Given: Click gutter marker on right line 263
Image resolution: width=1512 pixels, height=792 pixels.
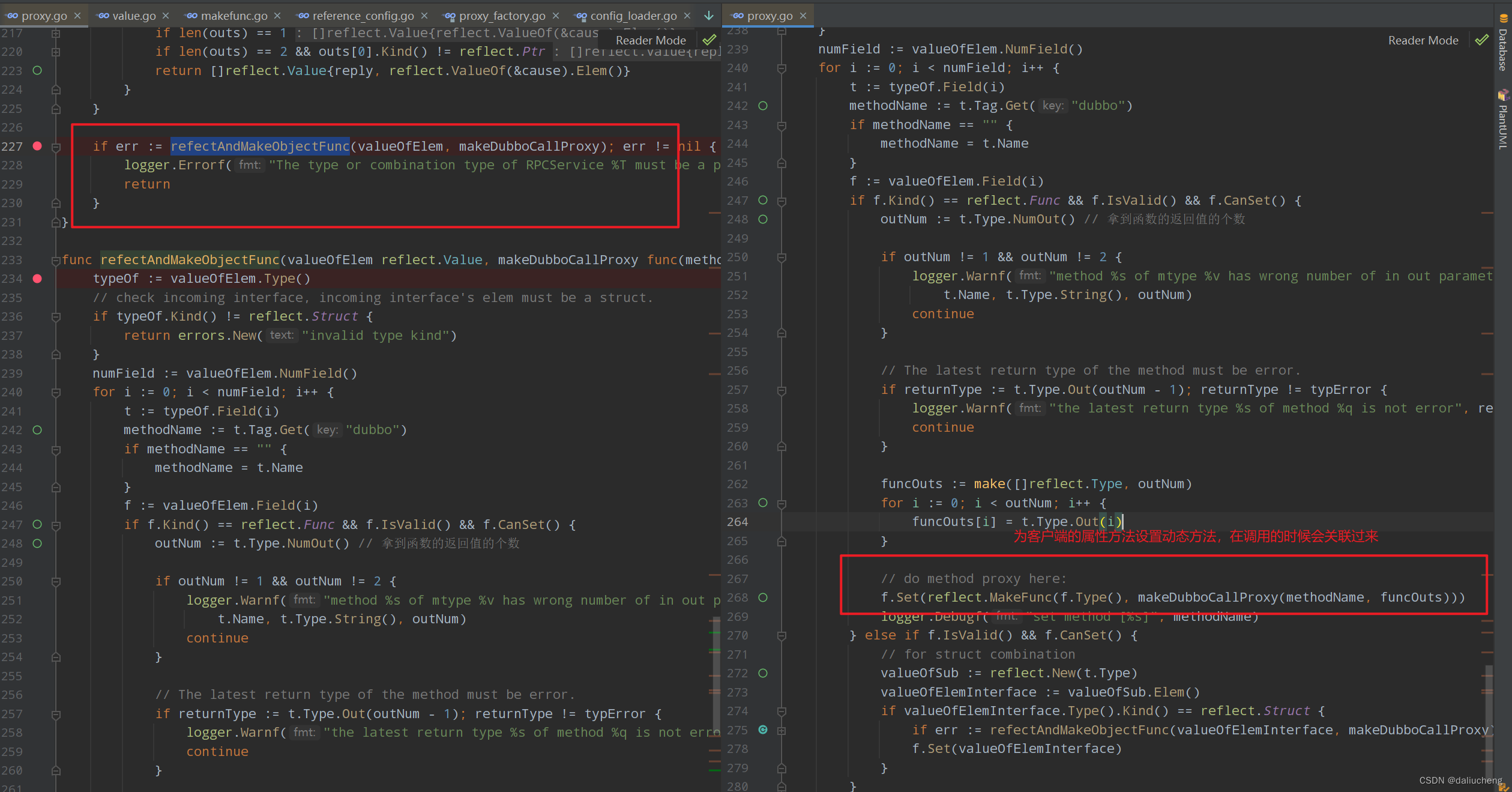Looking at the screenshot, I should tap(763, 503).
